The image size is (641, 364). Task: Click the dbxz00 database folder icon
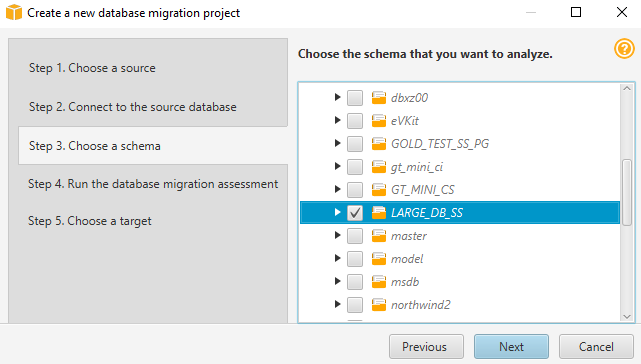(x=379, y=98)
